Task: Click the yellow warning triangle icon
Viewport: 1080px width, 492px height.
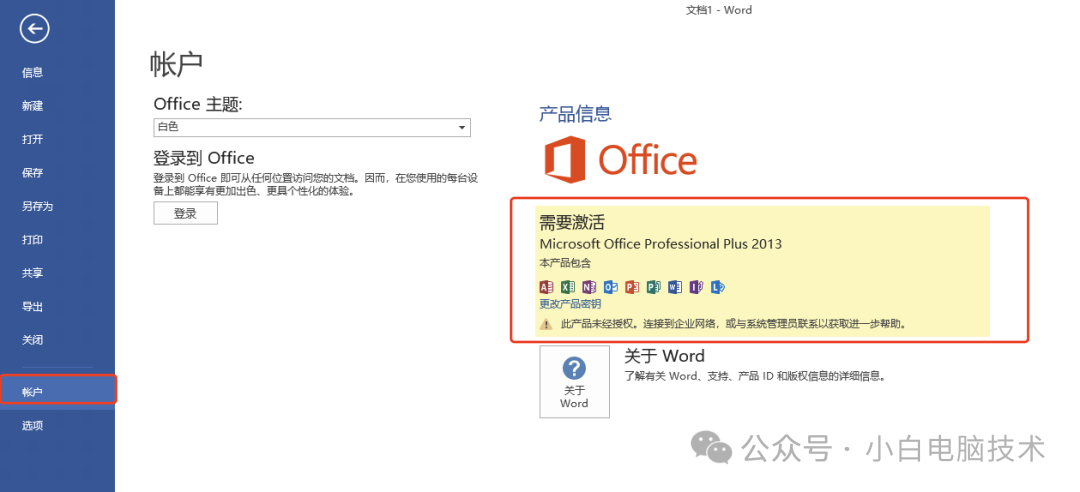Action: pyautogui.click(x=546, y=323)
